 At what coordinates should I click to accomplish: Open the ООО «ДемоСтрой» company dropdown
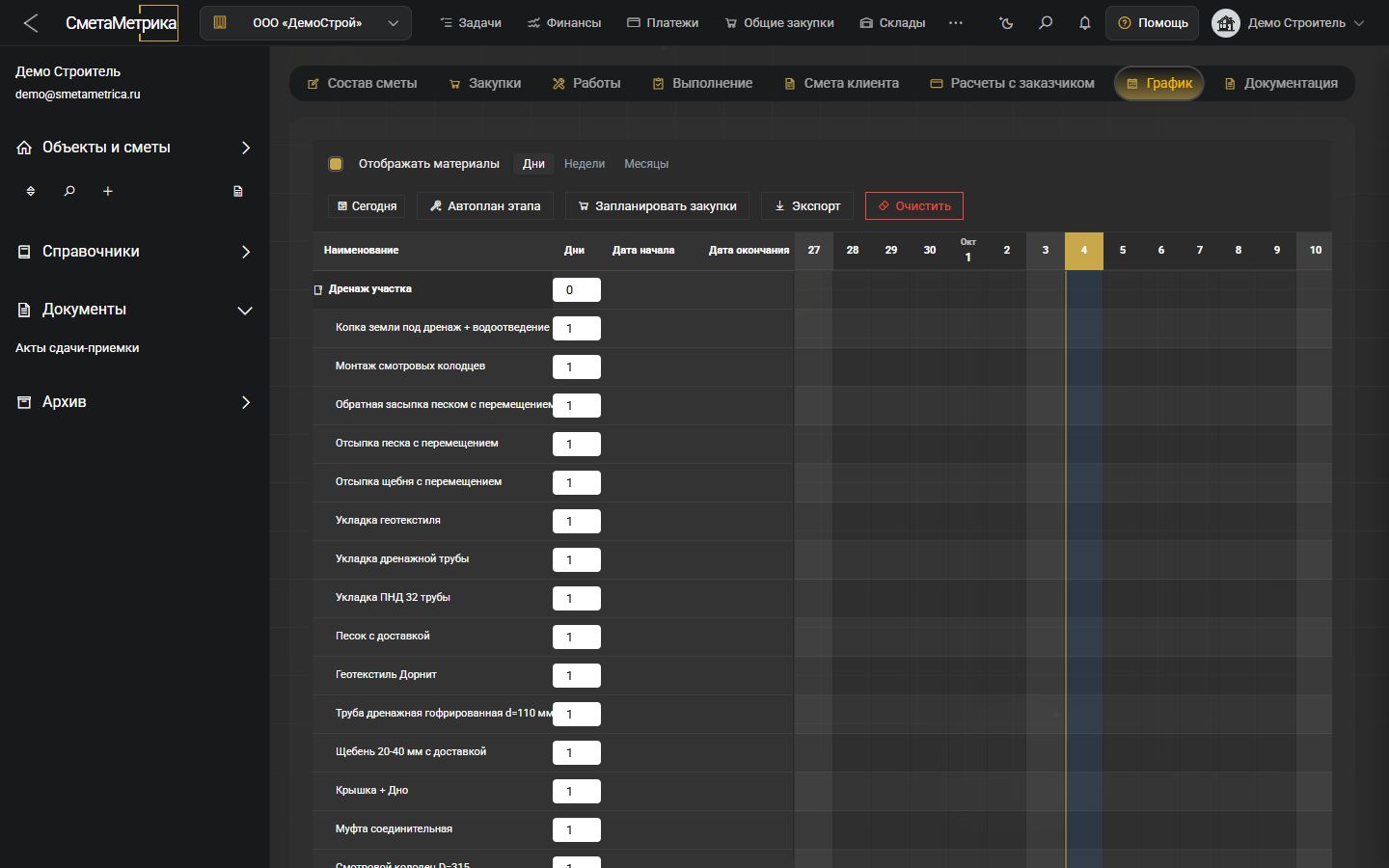click(x=306, y=23)
